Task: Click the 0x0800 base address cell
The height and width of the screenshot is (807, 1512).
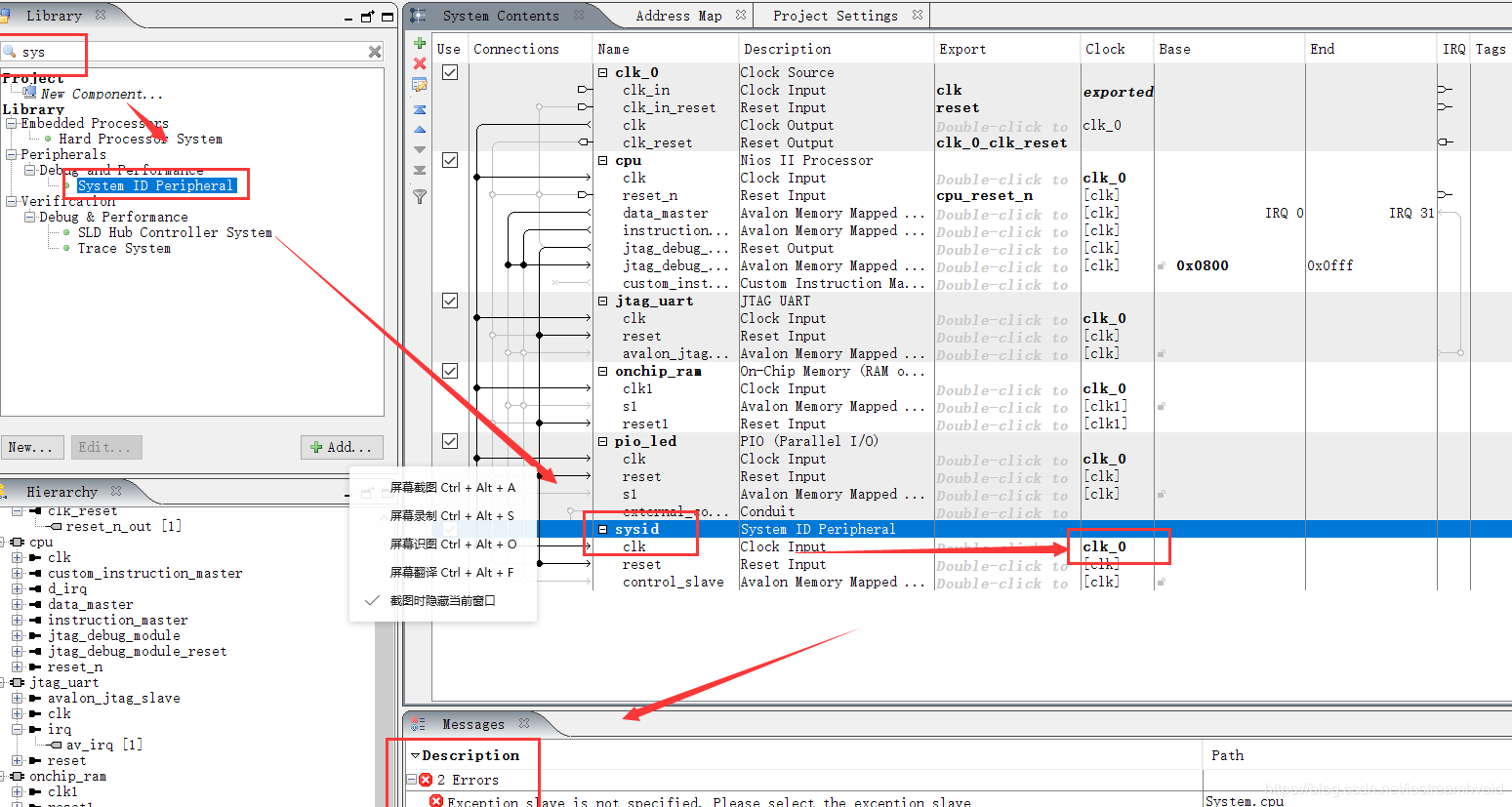Action: tap(1203, 265)
